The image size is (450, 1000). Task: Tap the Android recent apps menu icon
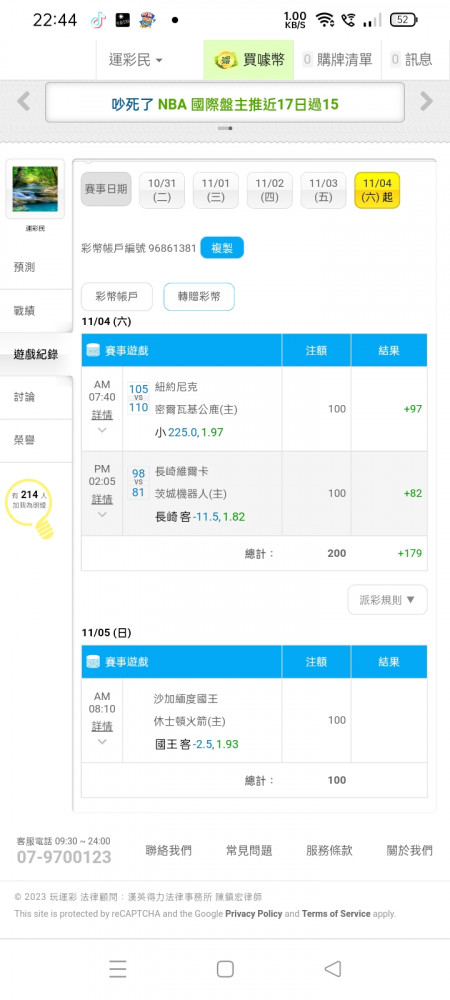click(x=117, y=969)
